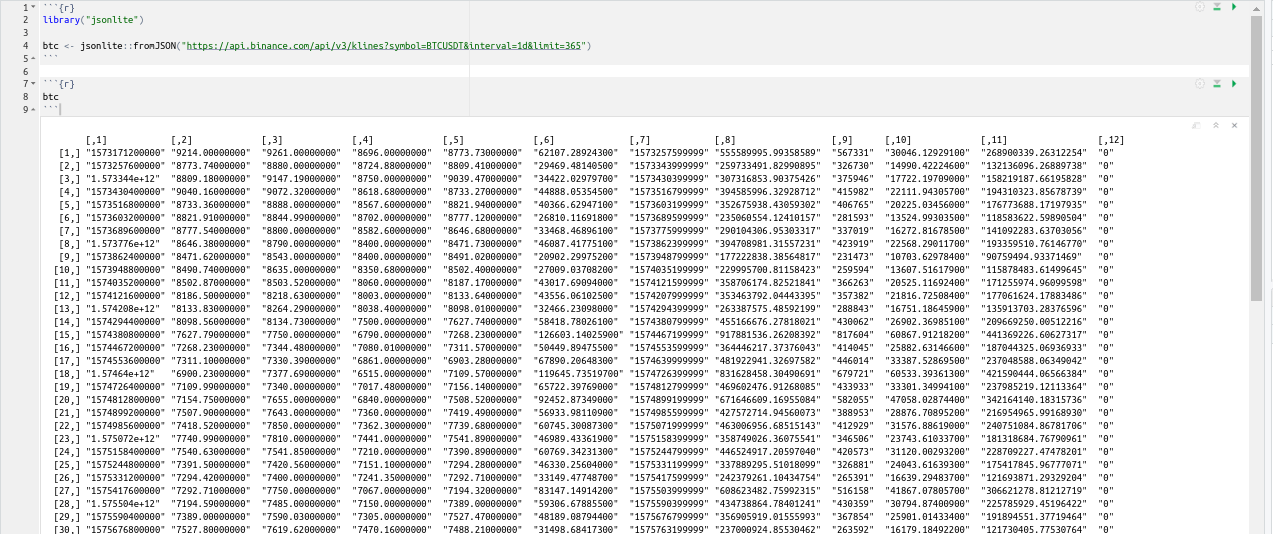1273x534 pixels.
Task: Click the value "366263" in row 11
Action: [852, 283]
